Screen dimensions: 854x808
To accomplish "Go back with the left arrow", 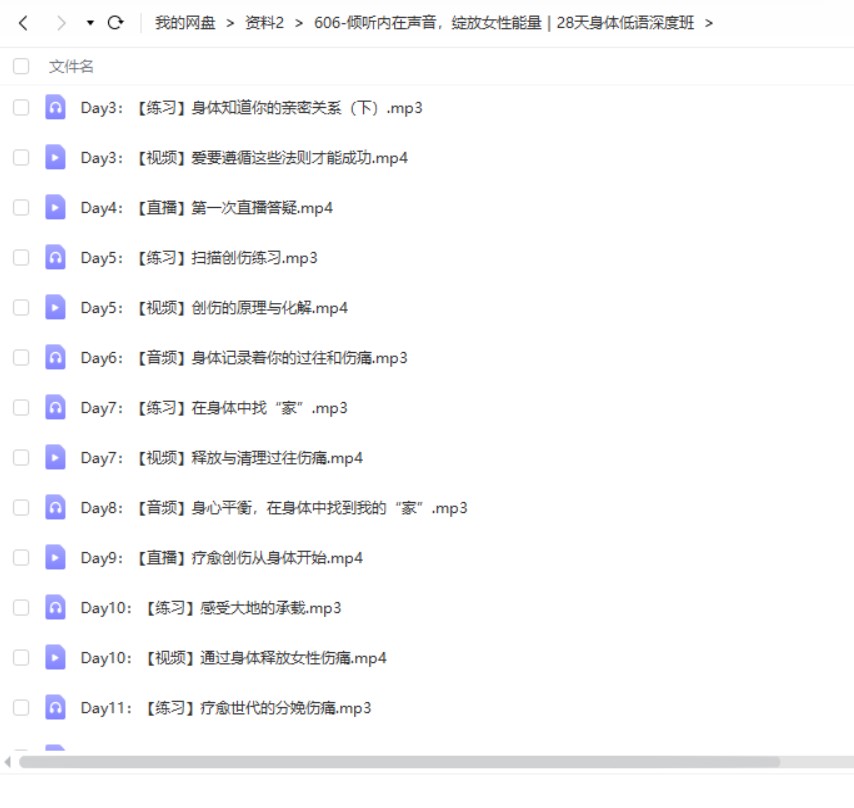I will tap(23, 23).
